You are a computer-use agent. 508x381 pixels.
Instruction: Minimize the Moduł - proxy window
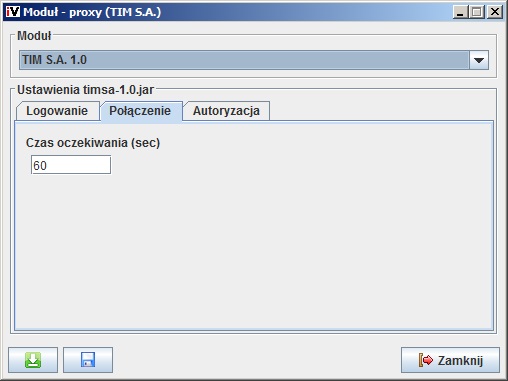pyautogui.click(x=460, y=12)
